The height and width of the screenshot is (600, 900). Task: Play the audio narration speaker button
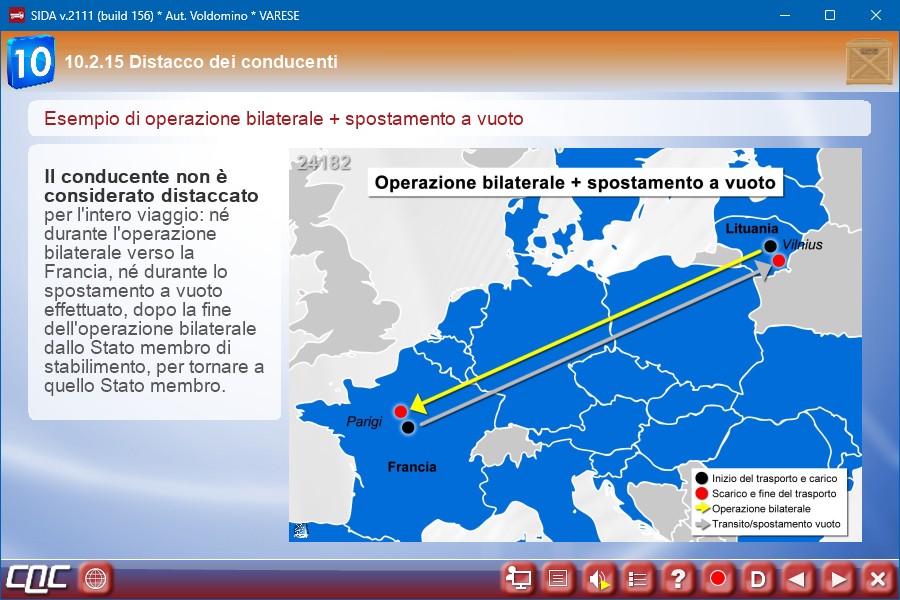(598, 578)
